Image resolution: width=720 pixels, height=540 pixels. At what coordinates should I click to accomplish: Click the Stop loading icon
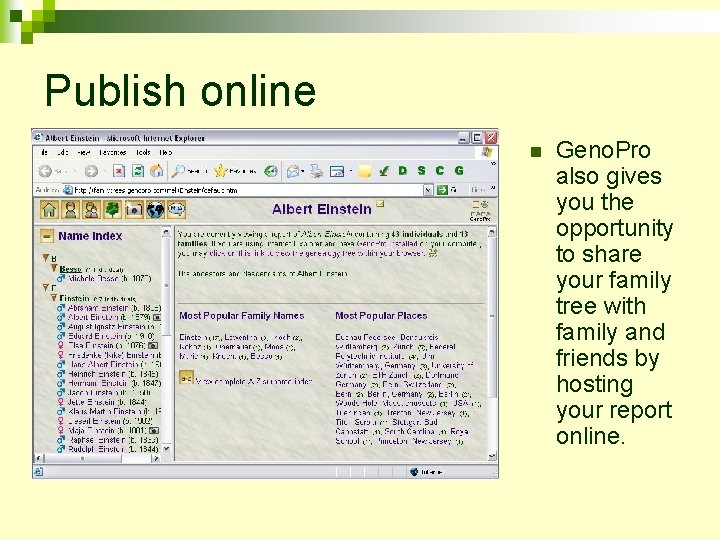point(119,171)
